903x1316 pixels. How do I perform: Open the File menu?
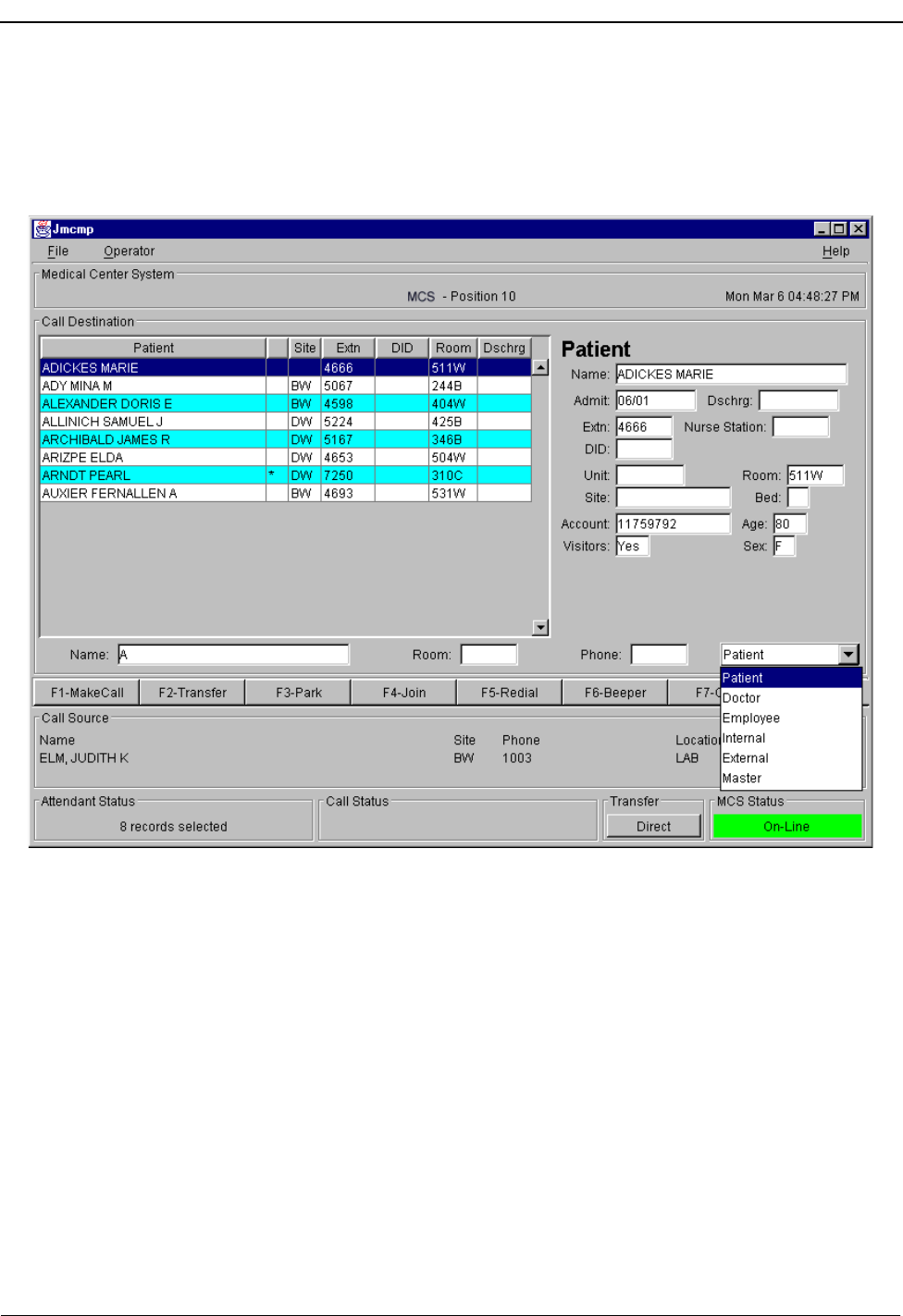[57, 251]
